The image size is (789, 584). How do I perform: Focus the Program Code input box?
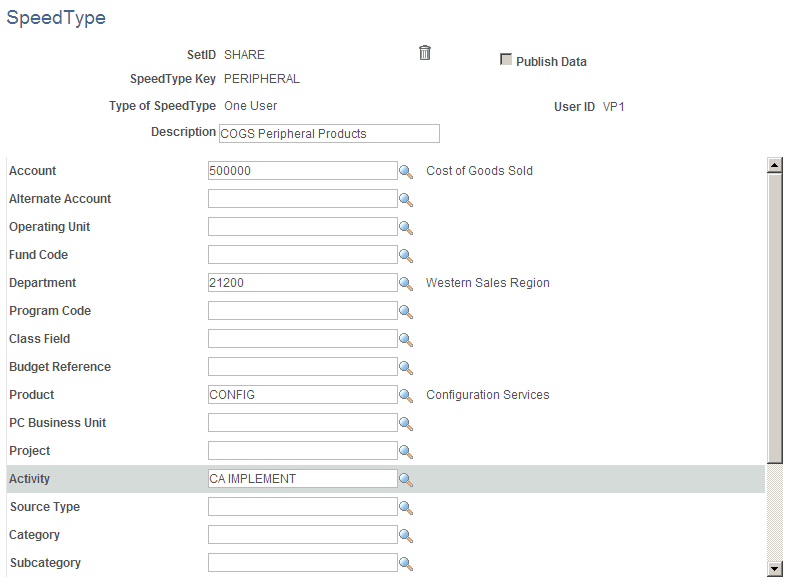[302, 311]
